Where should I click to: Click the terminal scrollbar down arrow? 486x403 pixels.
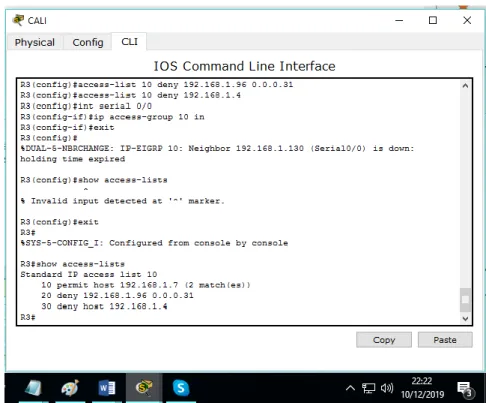pyautogui.click(x=465, y=318)
